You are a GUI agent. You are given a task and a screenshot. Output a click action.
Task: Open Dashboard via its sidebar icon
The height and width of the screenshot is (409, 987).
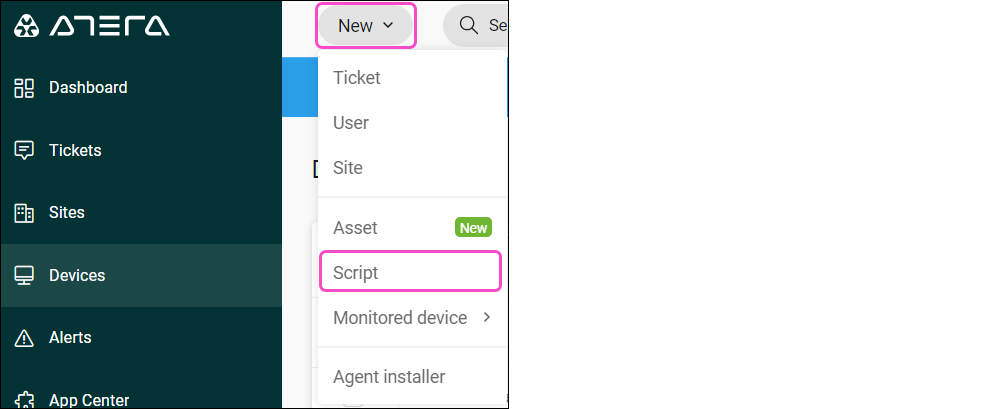click(25, 88)
